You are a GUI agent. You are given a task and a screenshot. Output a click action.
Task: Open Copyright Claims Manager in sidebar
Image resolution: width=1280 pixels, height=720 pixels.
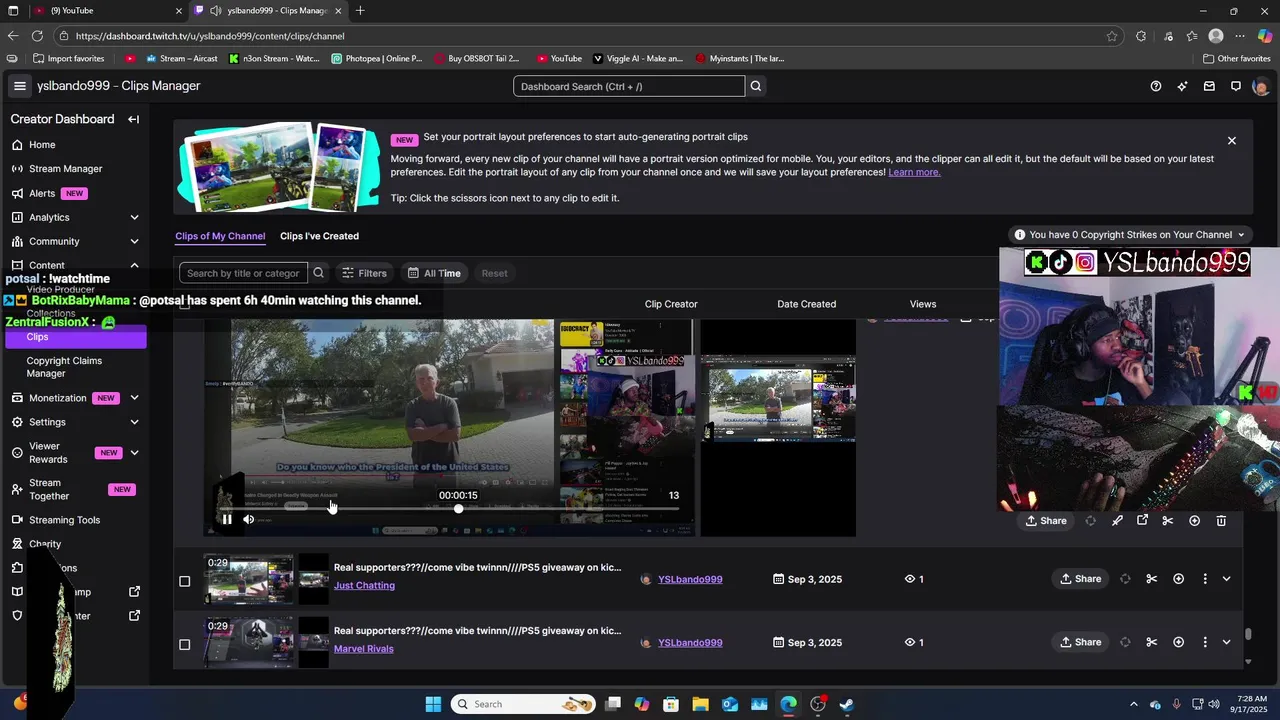64,367
